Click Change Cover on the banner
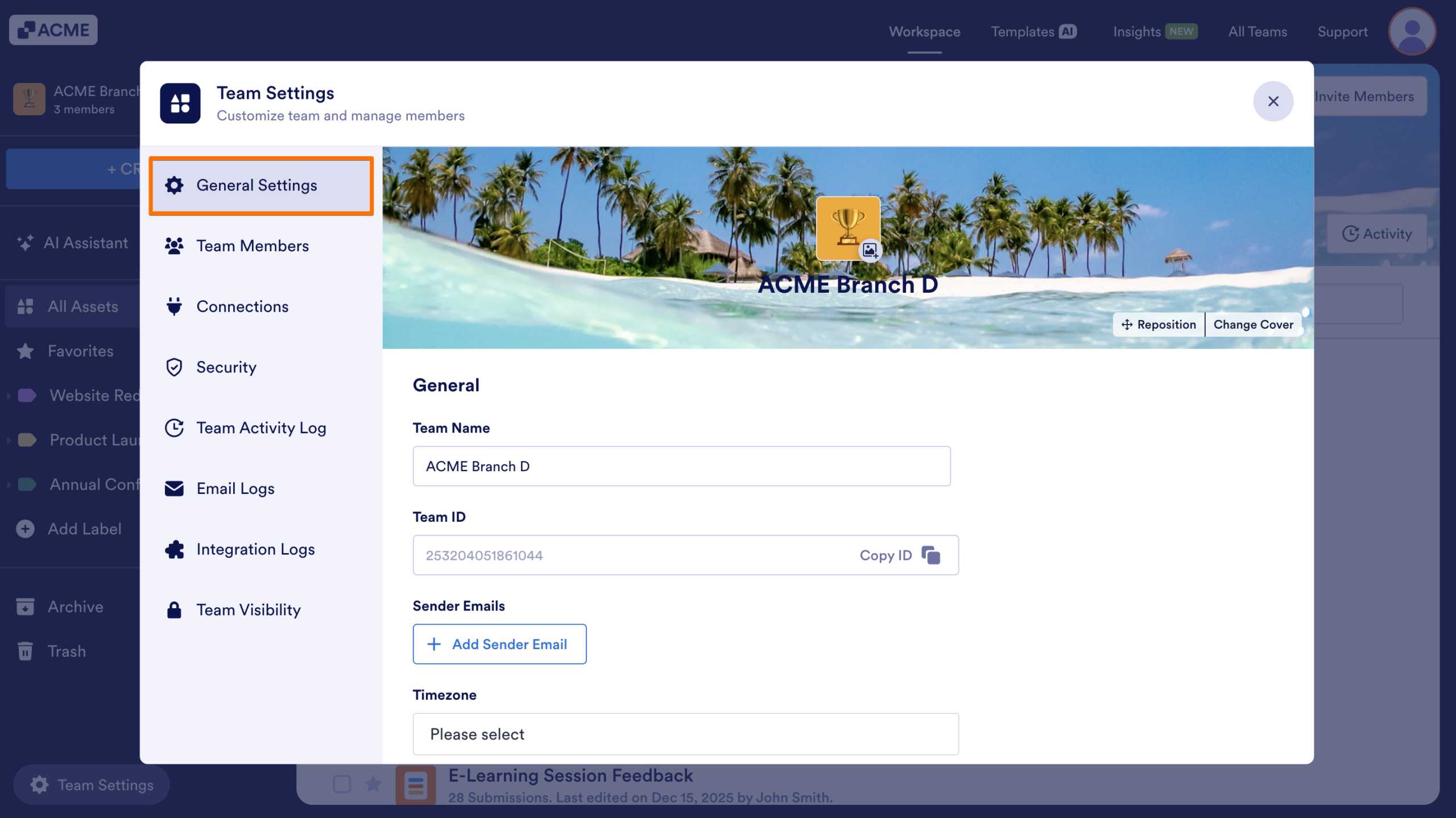Viewport: 1456px width, 818px height. [1254, 324]
